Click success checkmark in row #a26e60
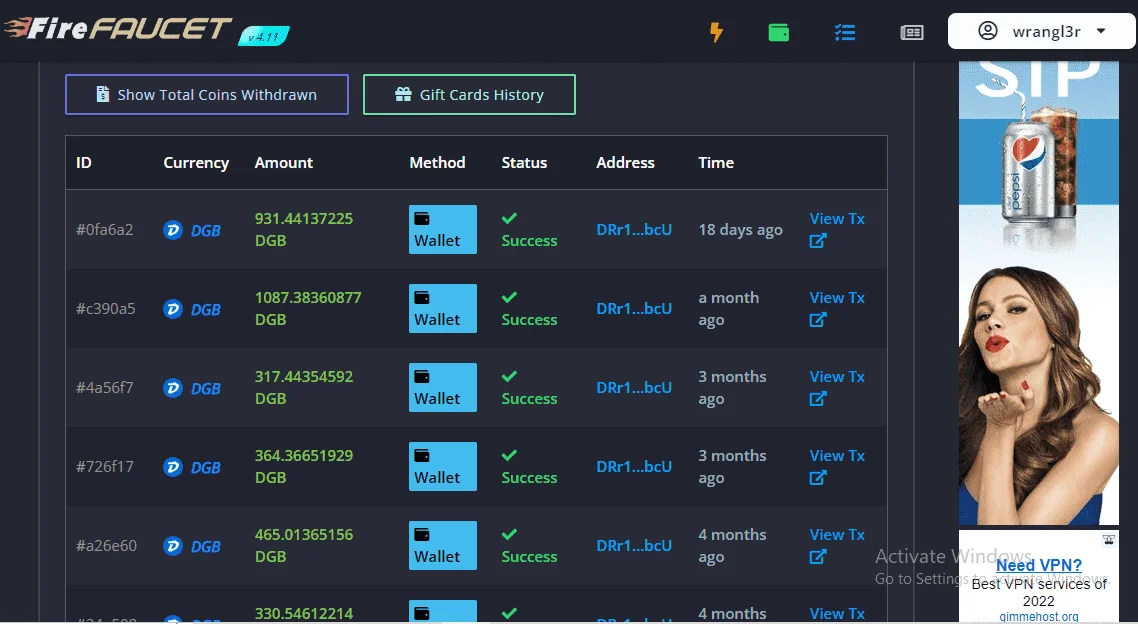Screen dimensions: 1138x624 coord(509,534)
